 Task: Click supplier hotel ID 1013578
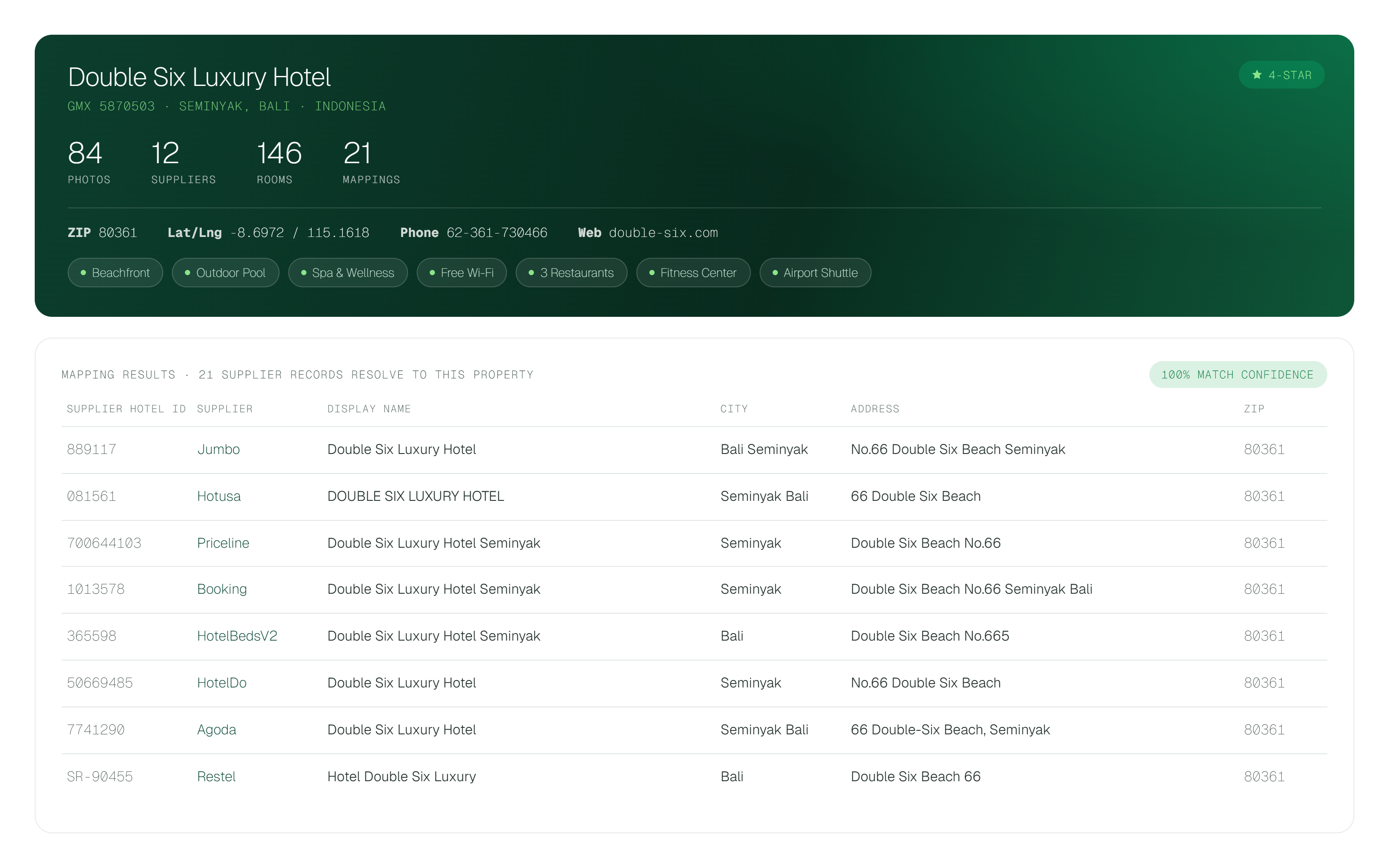coord(95,589)
